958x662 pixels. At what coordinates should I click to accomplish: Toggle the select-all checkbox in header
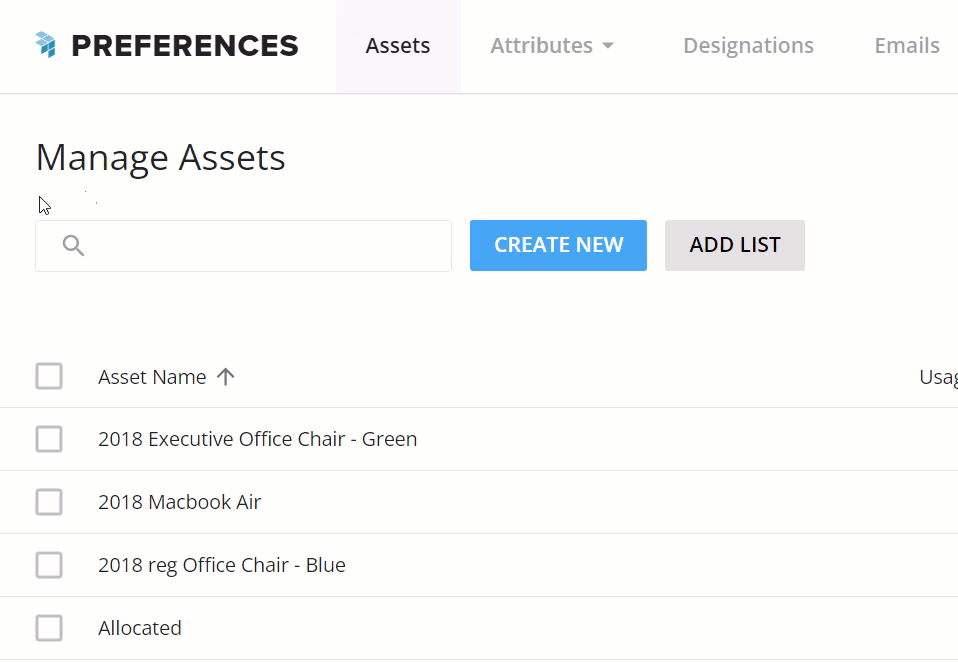pyautogui.click(x=49, y=376)
